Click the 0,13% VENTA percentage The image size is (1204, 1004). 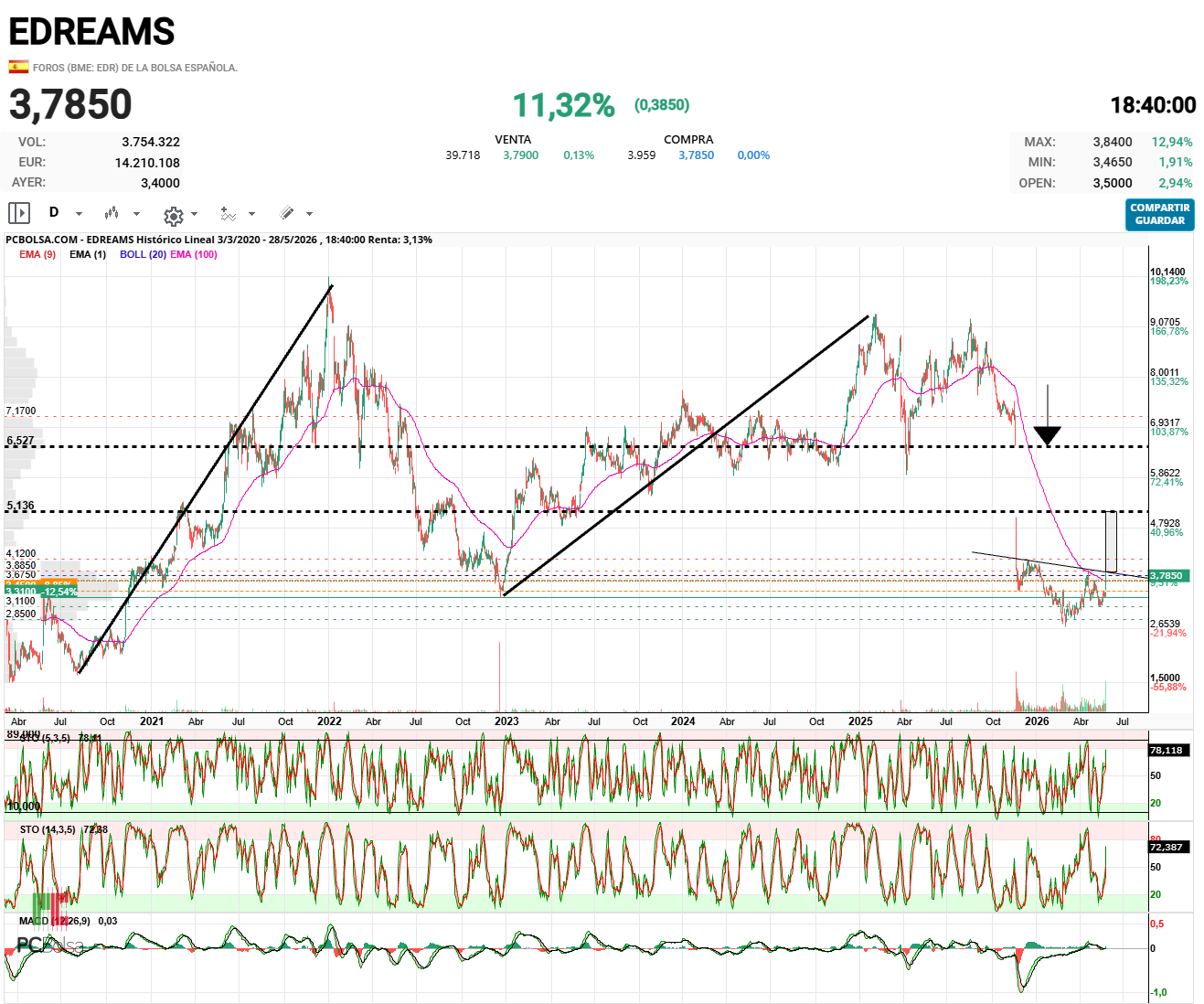click(x=579, y=155)
